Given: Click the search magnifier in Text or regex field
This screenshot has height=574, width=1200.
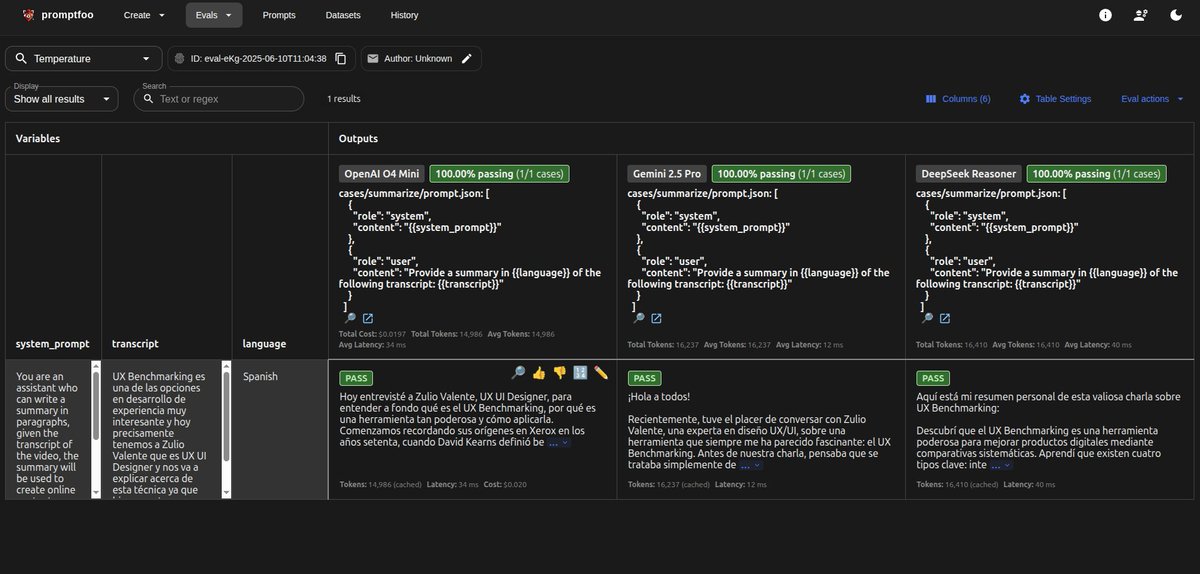Looking at the screenshot, I should (149, 99).
